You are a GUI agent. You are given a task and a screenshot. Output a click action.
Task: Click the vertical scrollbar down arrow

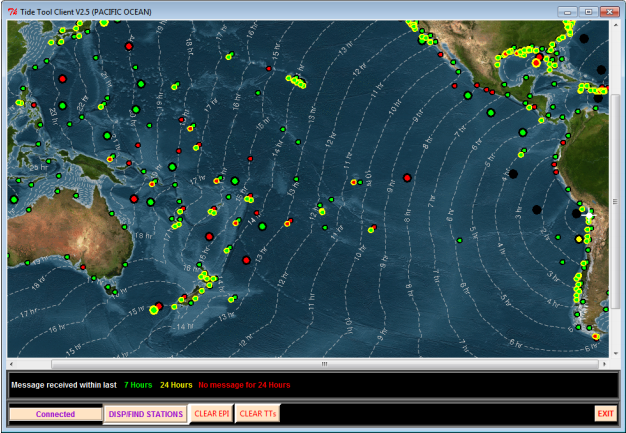click(x=615, y=354)
